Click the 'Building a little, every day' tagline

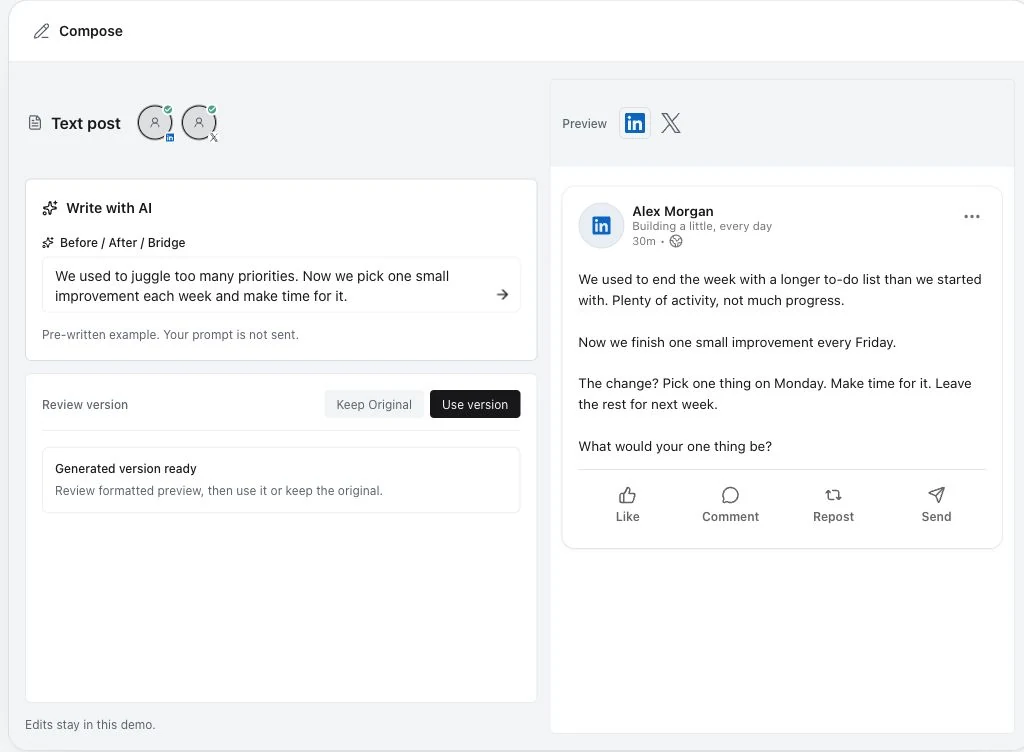(702, 226)
